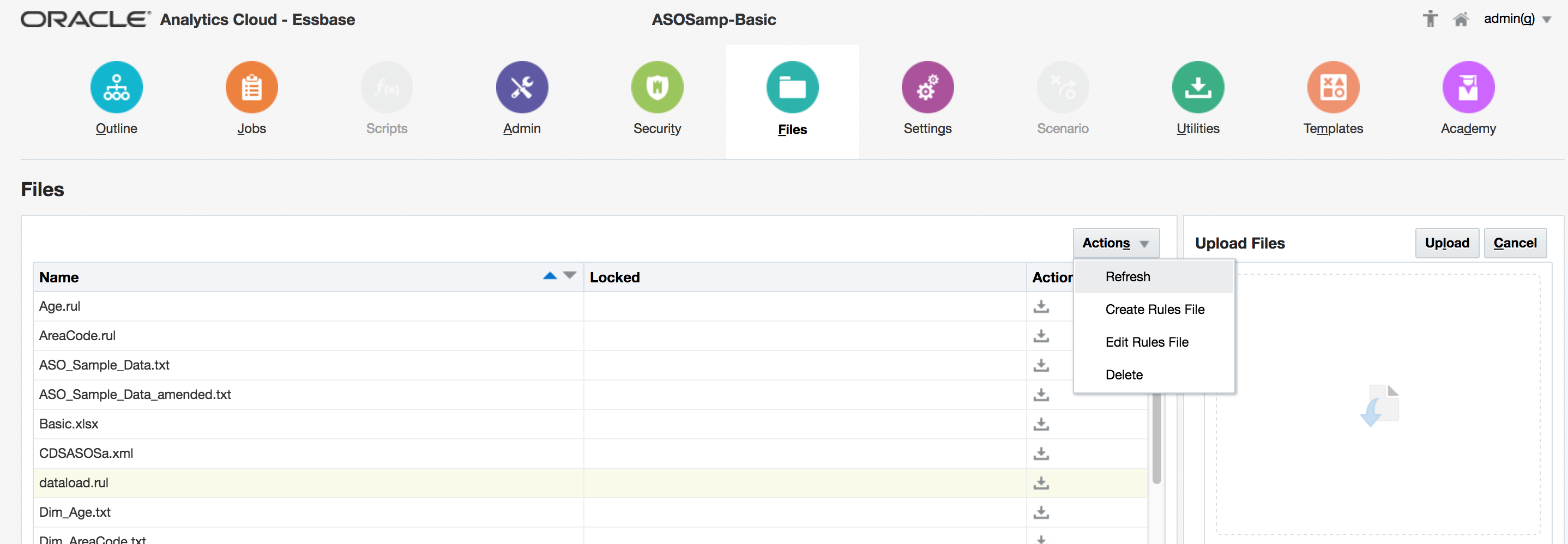Open the Outline section icon
The image size is (1568, 544).
pyautogui.click(x=116, y=87)
